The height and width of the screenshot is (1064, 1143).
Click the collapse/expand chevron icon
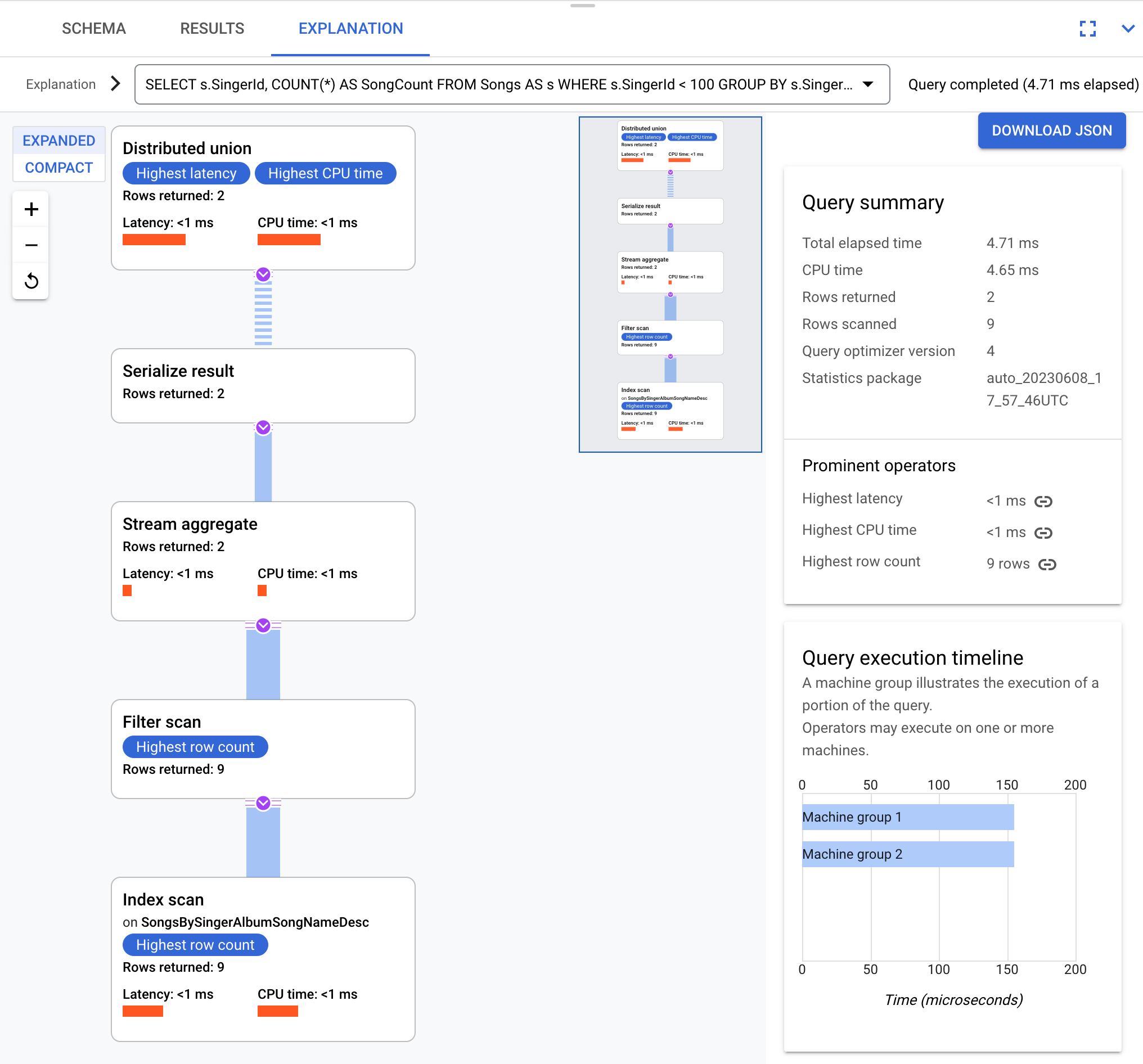coord(1128,28)
